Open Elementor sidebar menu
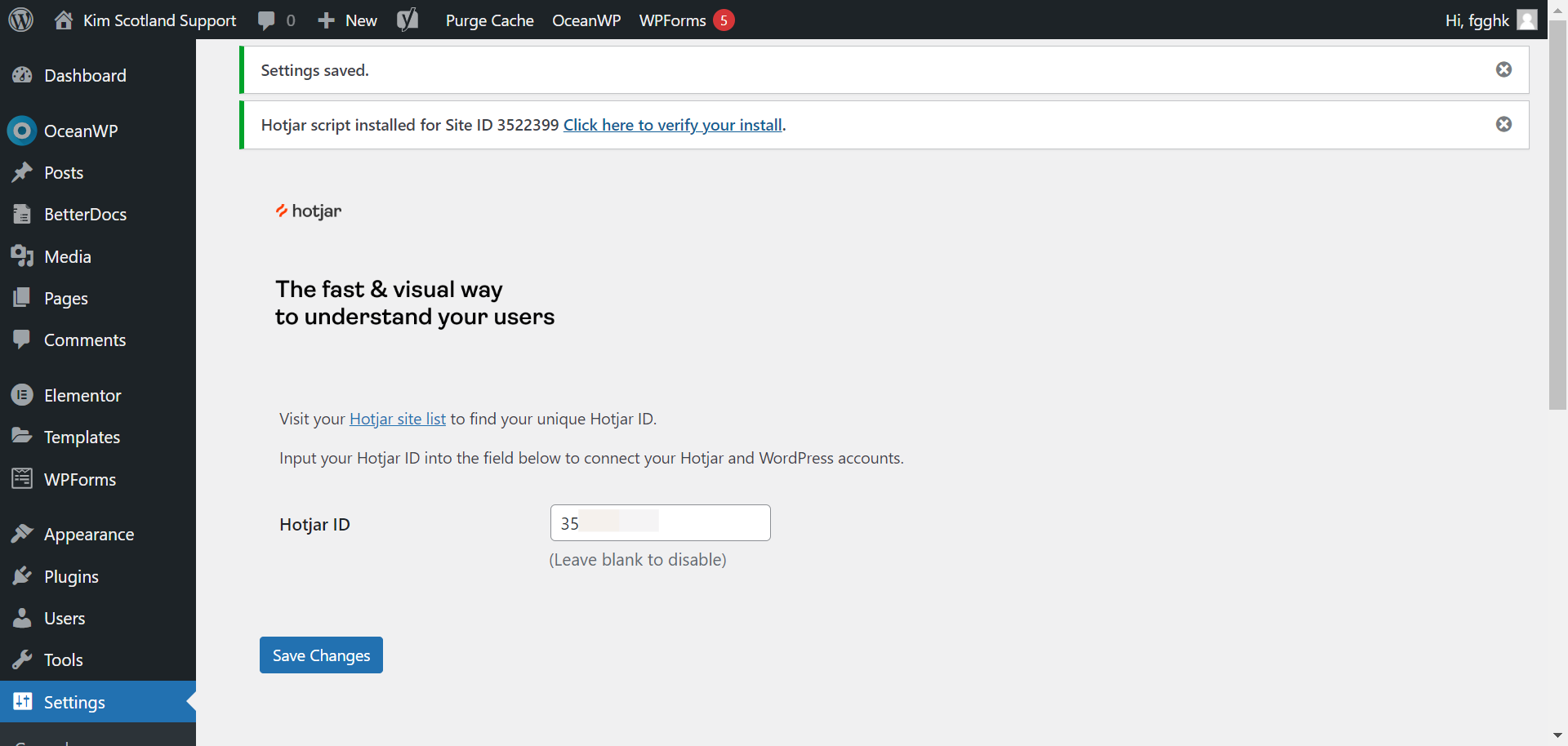This screenshot has height=746, width=1568. point(98,395)
